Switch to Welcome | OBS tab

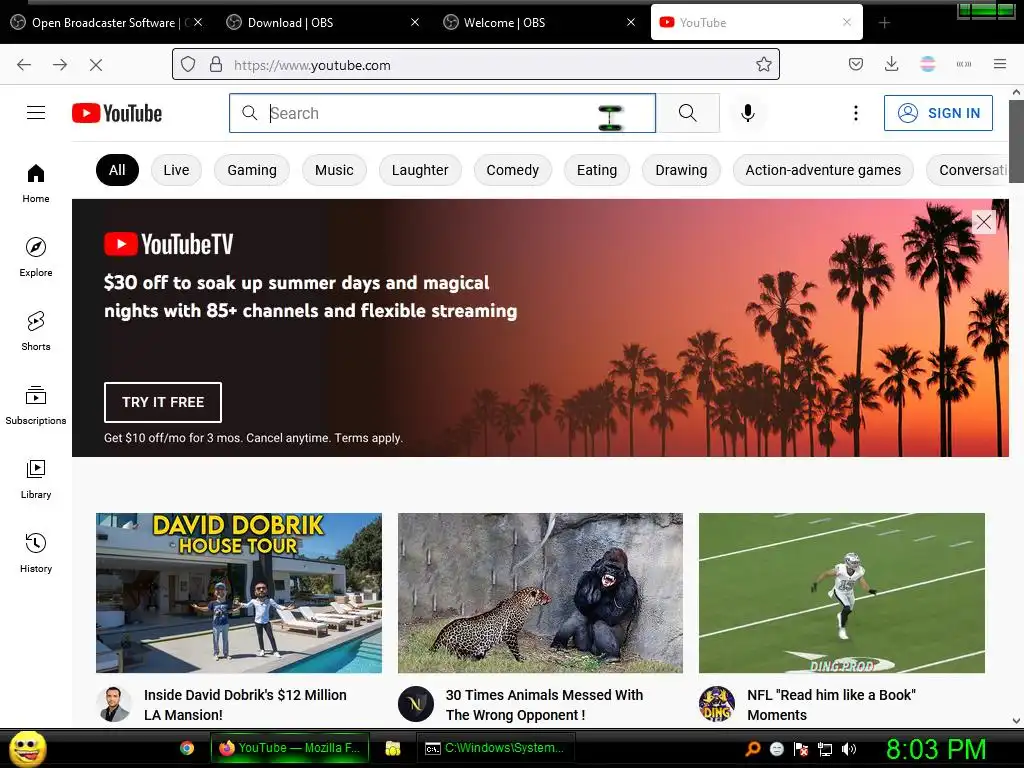(x=537, y=23)
